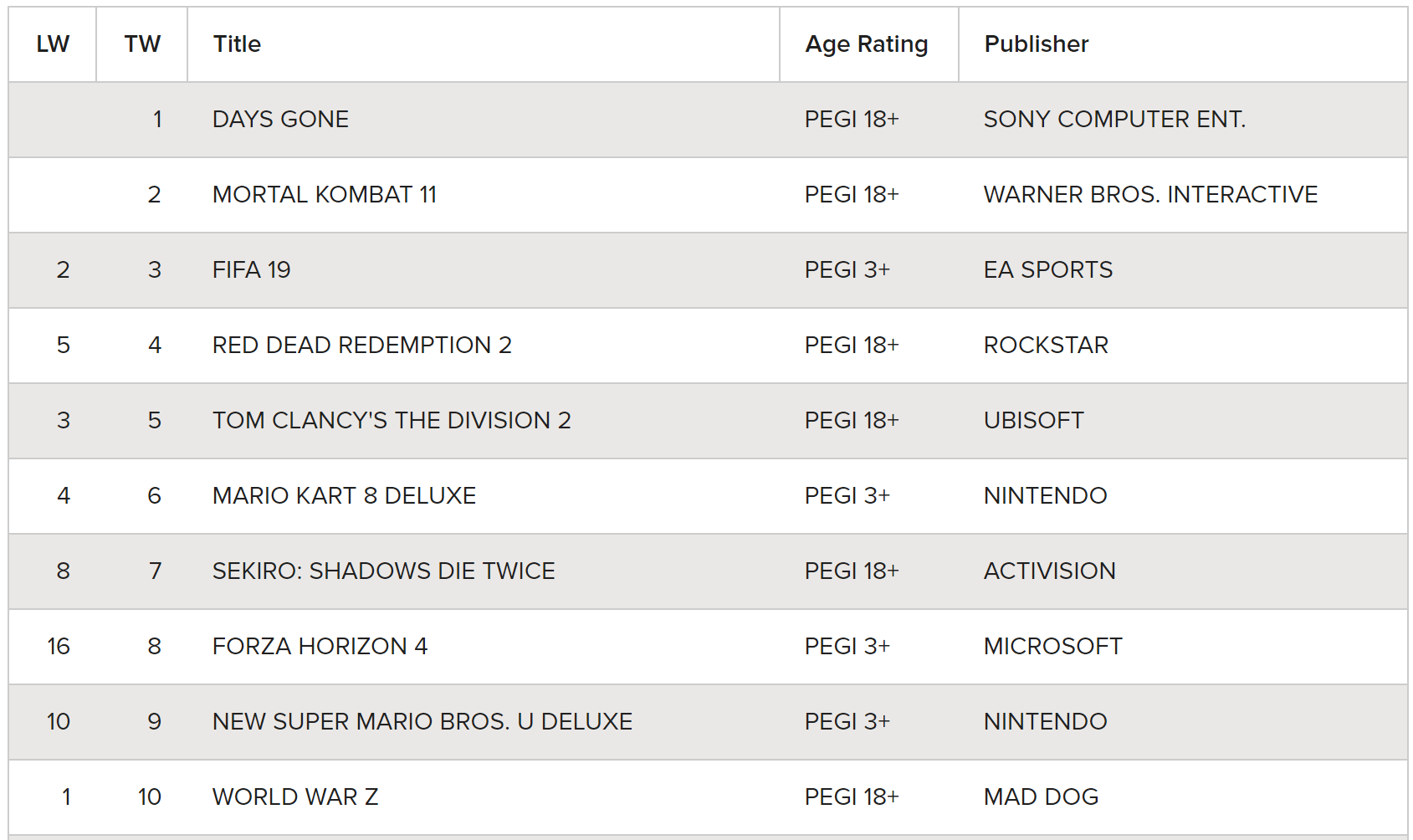Viewport: 1413px width, 840px height.
Task: Click the WORLD WAR Z title
Action: point(295,797)
